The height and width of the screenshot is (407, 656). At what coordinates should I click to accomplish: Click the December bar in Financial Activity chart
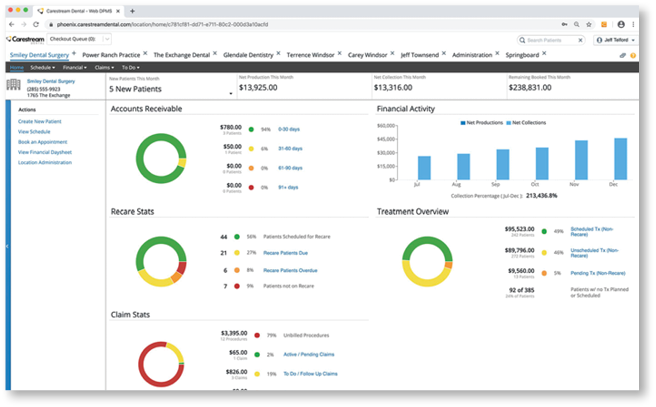(x=620, y=159)
